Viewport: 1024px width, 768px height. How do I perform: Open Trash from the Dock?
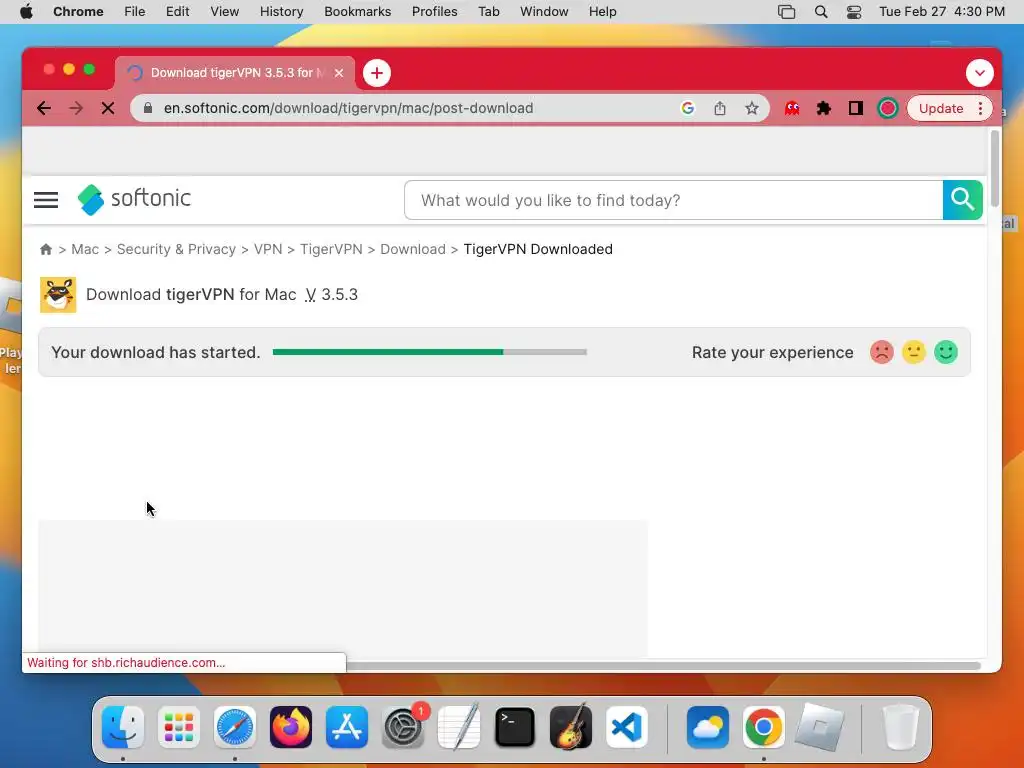[901, 727]
